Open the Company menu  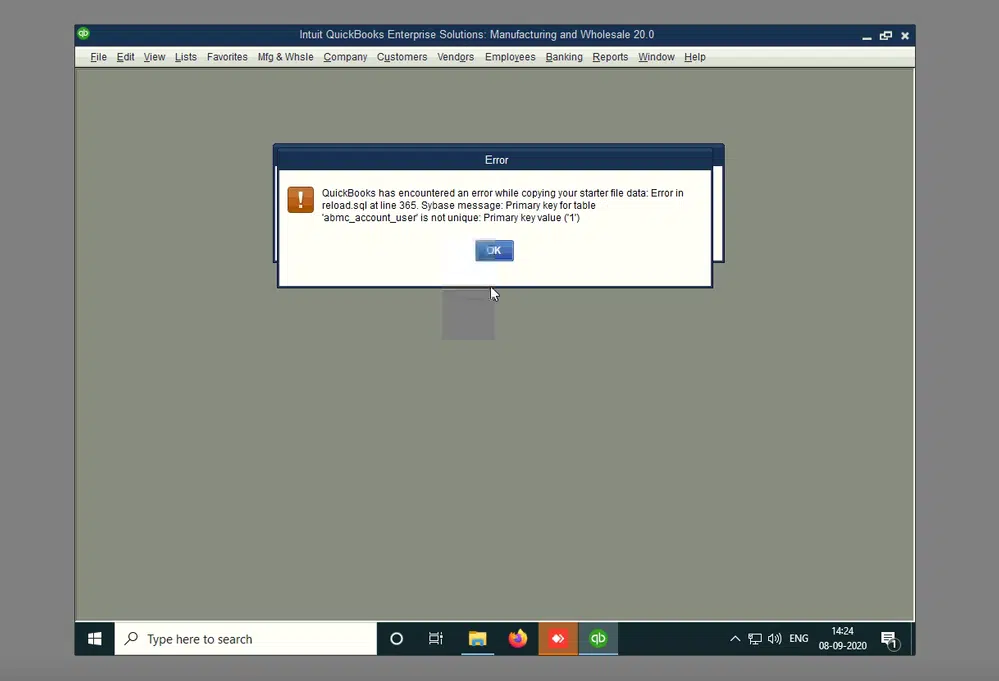[x=345, y=57]
